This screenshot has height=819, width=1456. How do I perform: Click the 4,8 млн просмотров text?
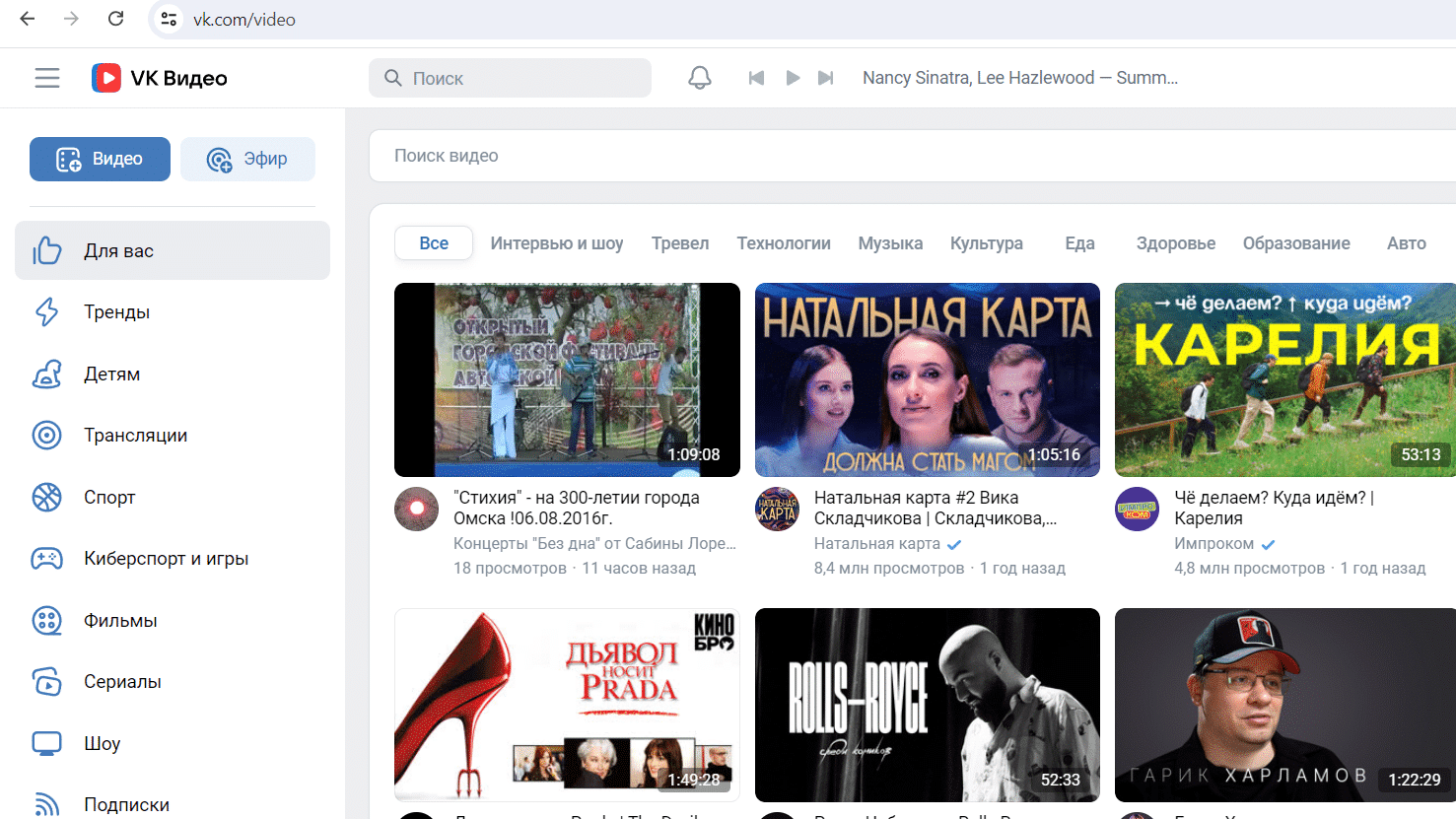tap(1250, 568)
